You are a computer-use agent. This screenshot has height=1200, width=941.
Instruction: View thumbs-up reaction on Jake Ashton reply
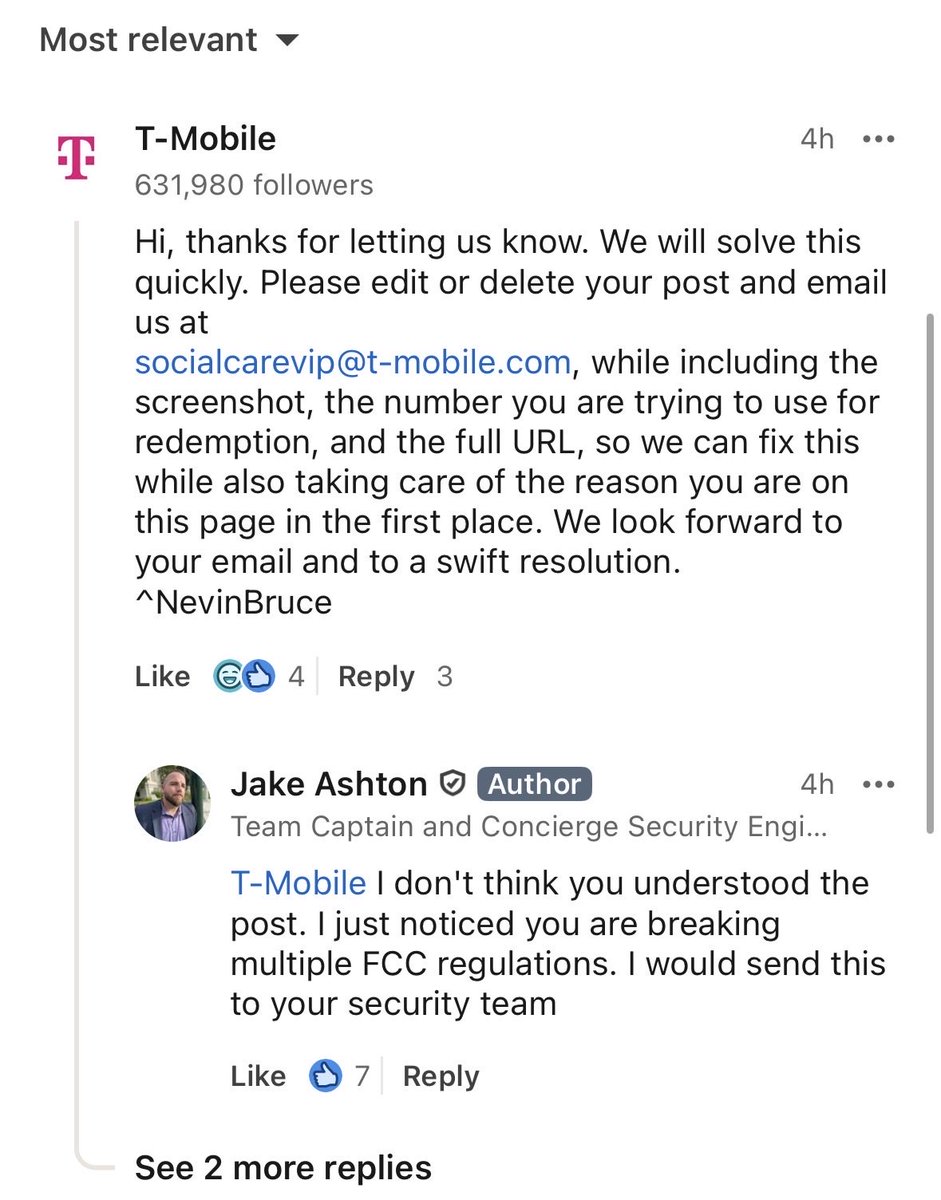point(326,1076)
